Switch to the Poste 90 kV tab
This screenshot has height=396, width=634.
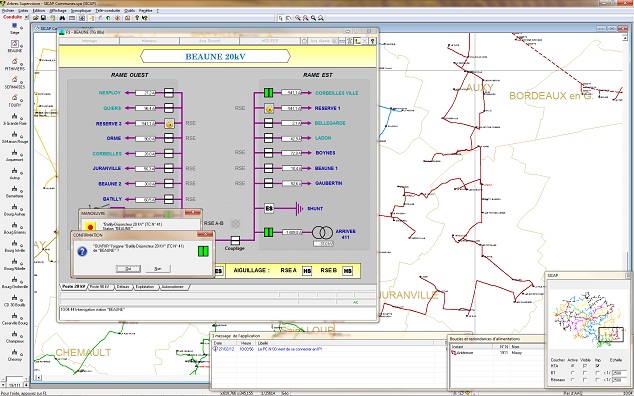99,287
